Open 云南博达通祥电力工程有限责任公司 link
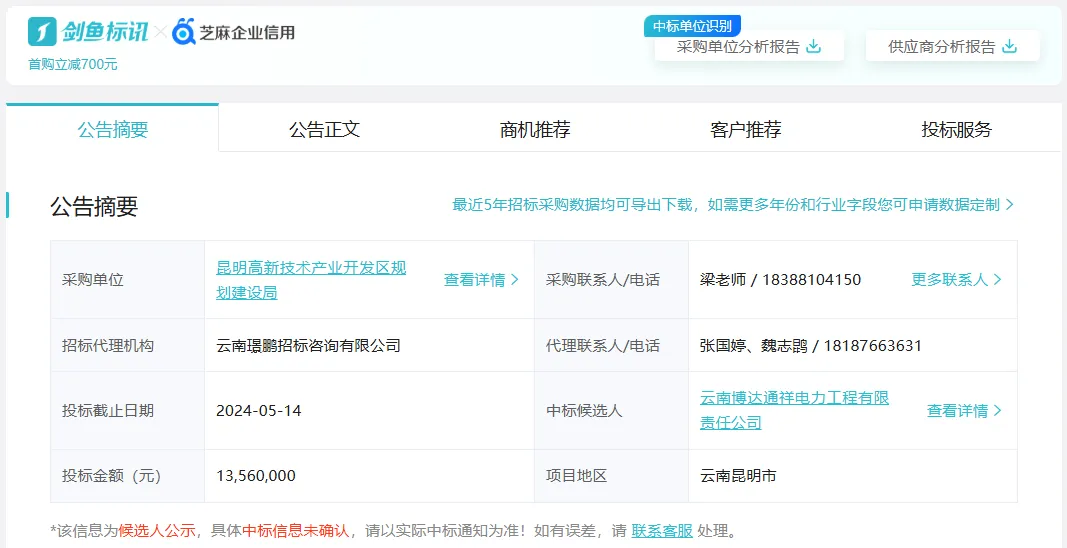Viewport: 1067px width, 548px height. [794, 410]
